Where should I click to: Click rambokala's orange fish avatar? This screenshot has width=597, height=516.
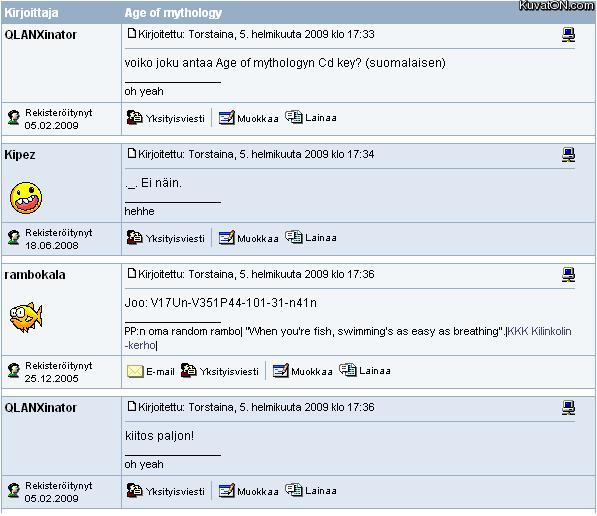click(26, 317)
